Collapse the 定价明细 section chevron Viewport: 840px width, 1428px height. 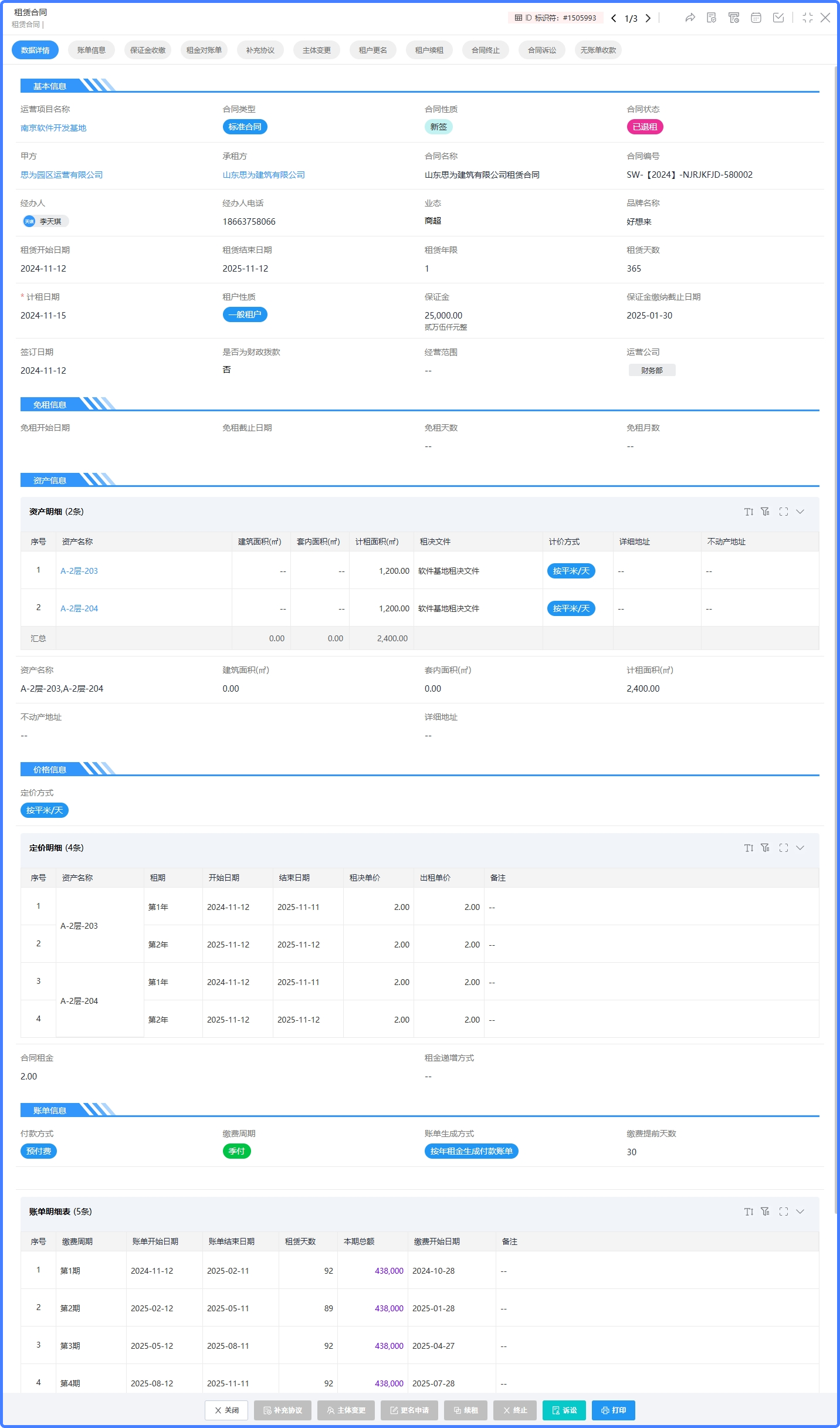[800, 848]
